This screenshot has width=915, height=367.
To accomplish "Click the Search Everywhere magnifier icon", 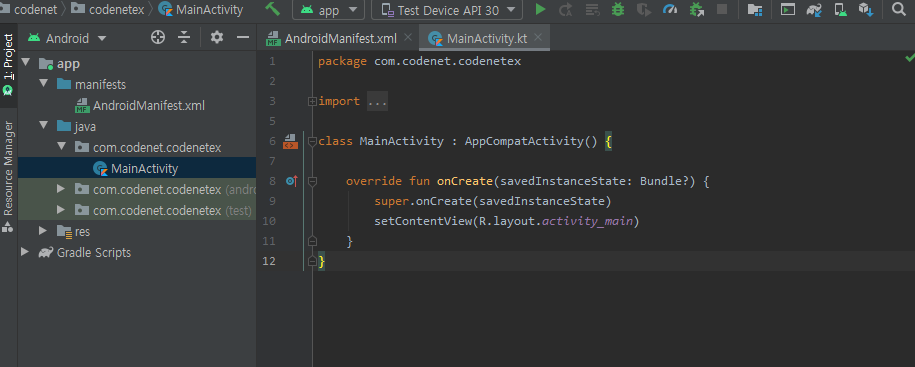I will pos(899,9).
